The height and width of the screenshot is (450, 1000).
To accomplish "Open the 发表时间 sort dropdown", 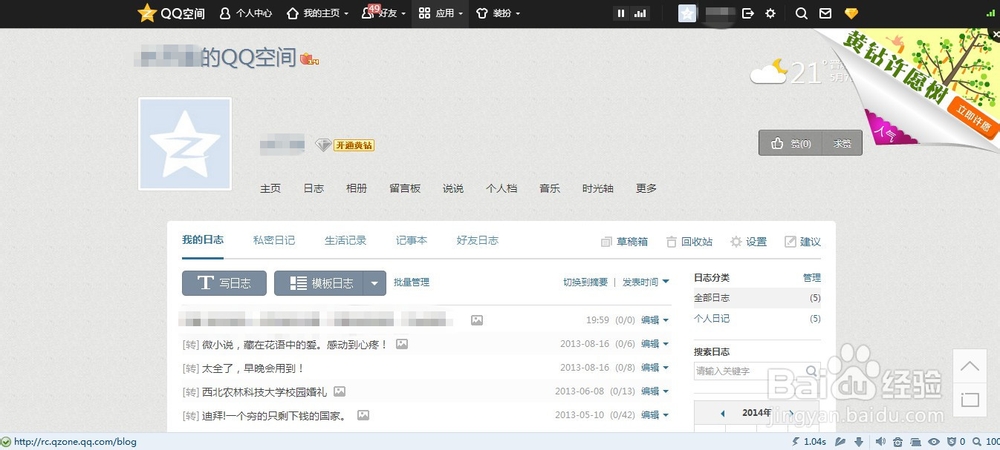I will (645, 282).
